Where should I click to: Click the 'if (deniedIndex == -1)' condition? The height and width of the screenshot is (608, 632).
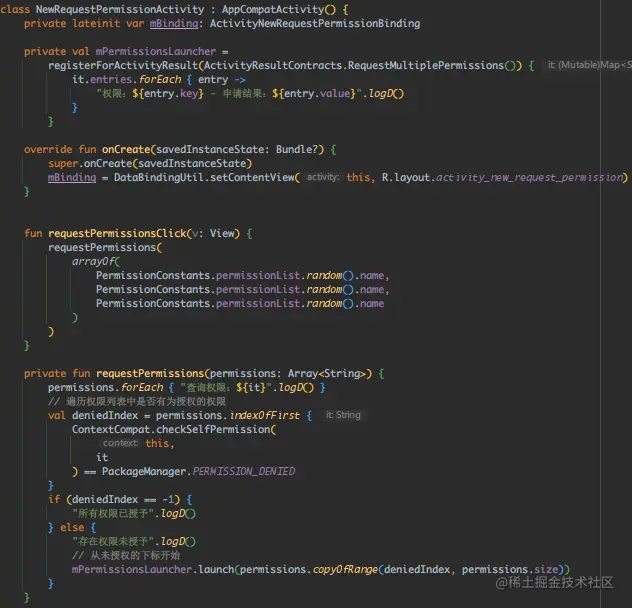click(114, 499)
